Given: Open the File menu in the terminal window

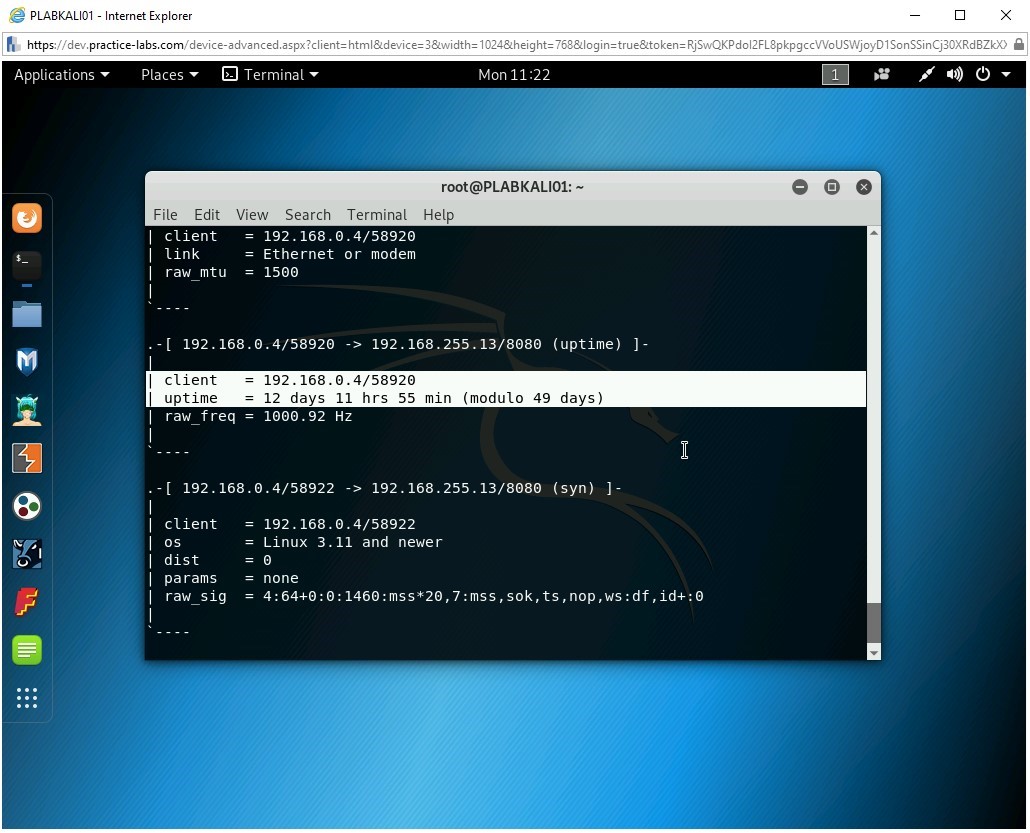Looking at the screenshot, I should (x=165, y=214).
